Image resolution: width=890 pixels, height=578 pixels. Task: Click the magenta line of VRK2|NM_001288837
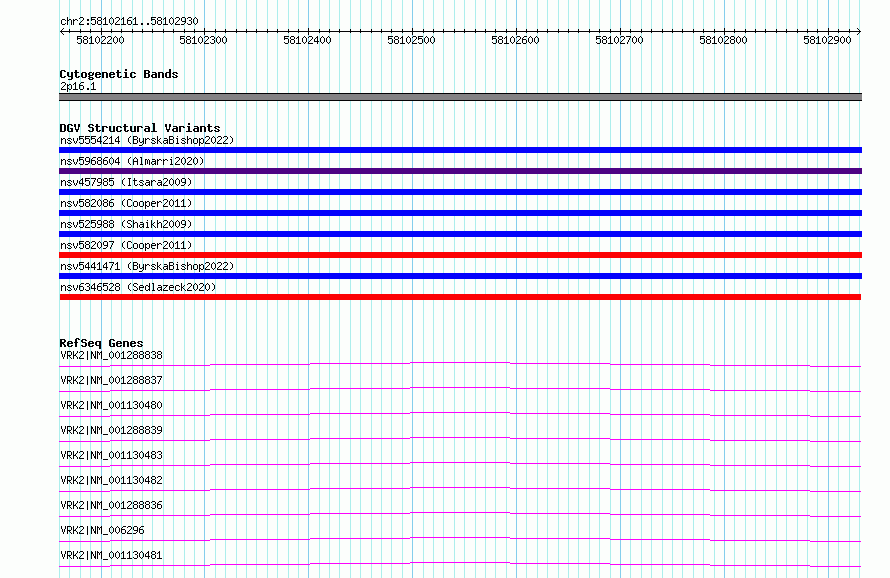[x=460, y=389]
